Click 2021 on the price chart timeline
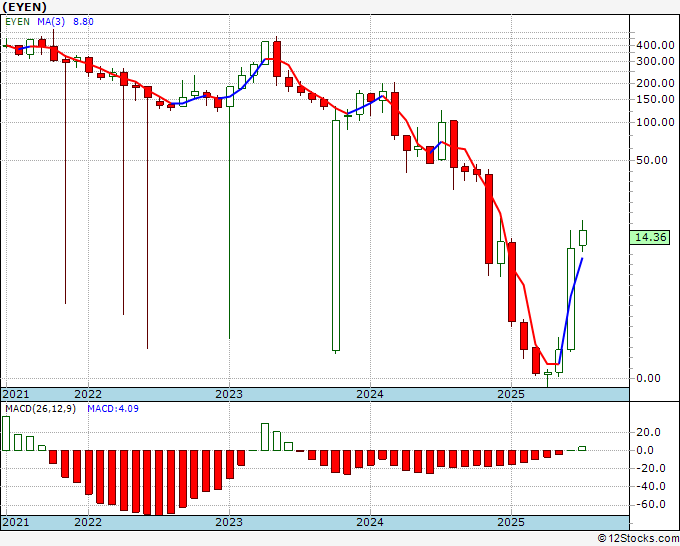680x546 pixels. pyautogui.click(x=16, y=394)
